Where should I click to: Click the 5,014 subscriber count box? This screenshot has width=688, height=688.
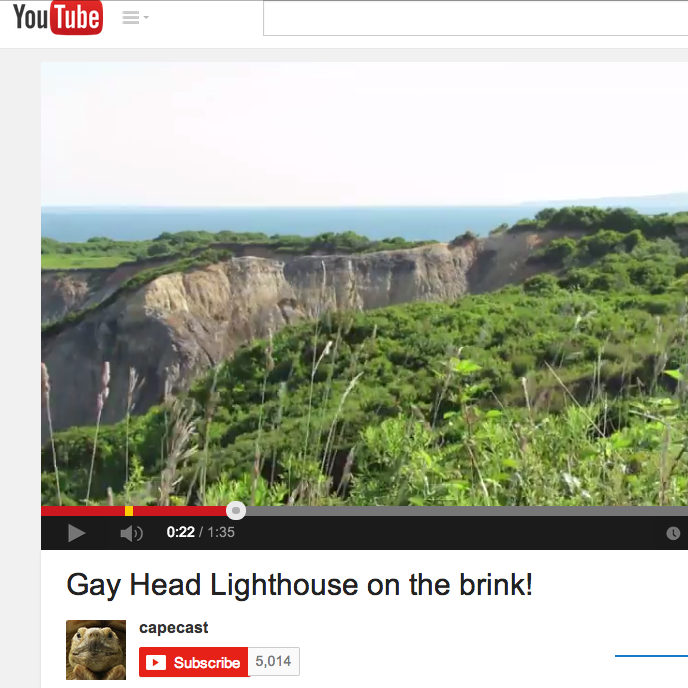point(274,661)
